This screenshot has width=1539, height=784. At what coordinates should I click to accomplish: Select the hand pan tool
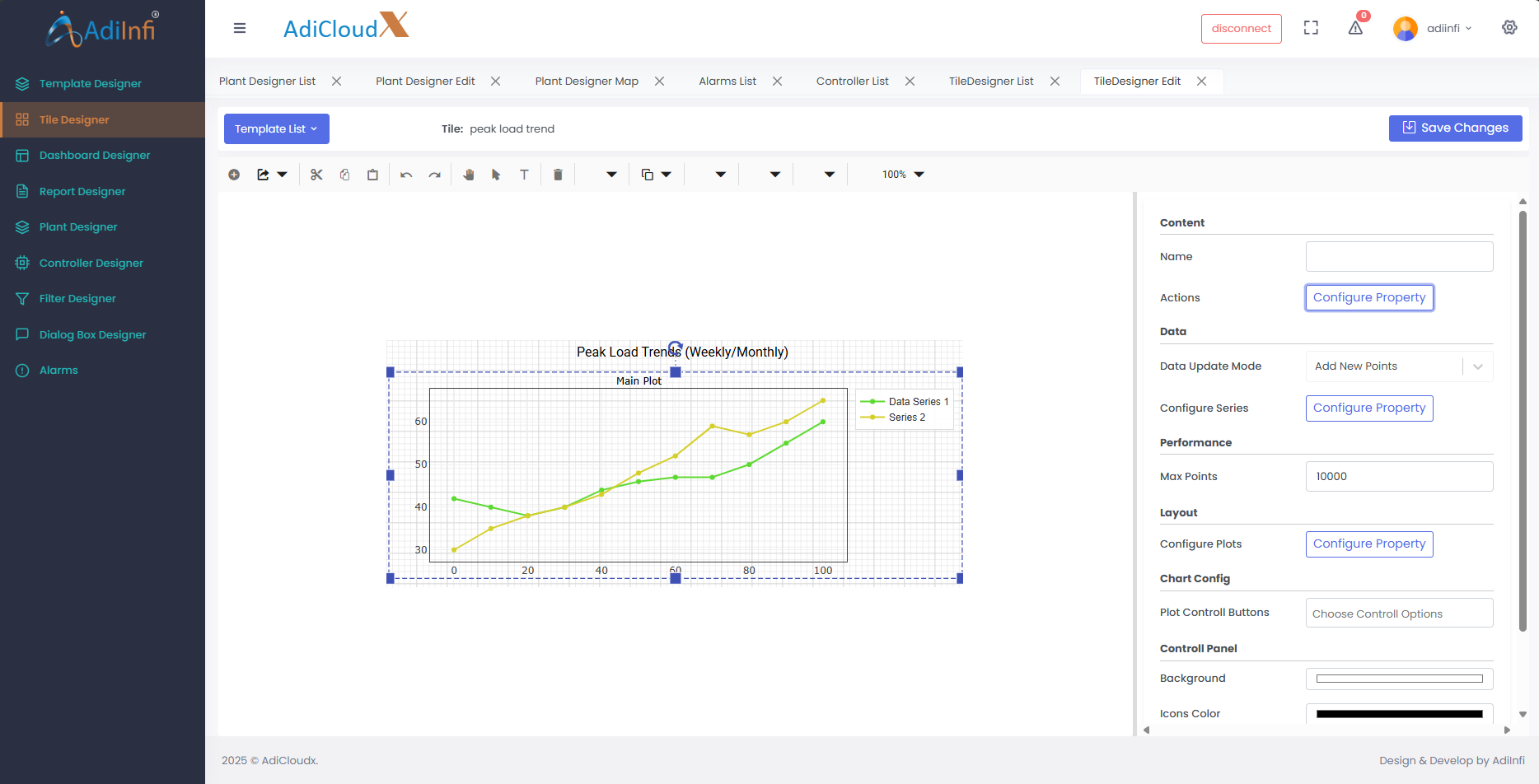point(468,175)
